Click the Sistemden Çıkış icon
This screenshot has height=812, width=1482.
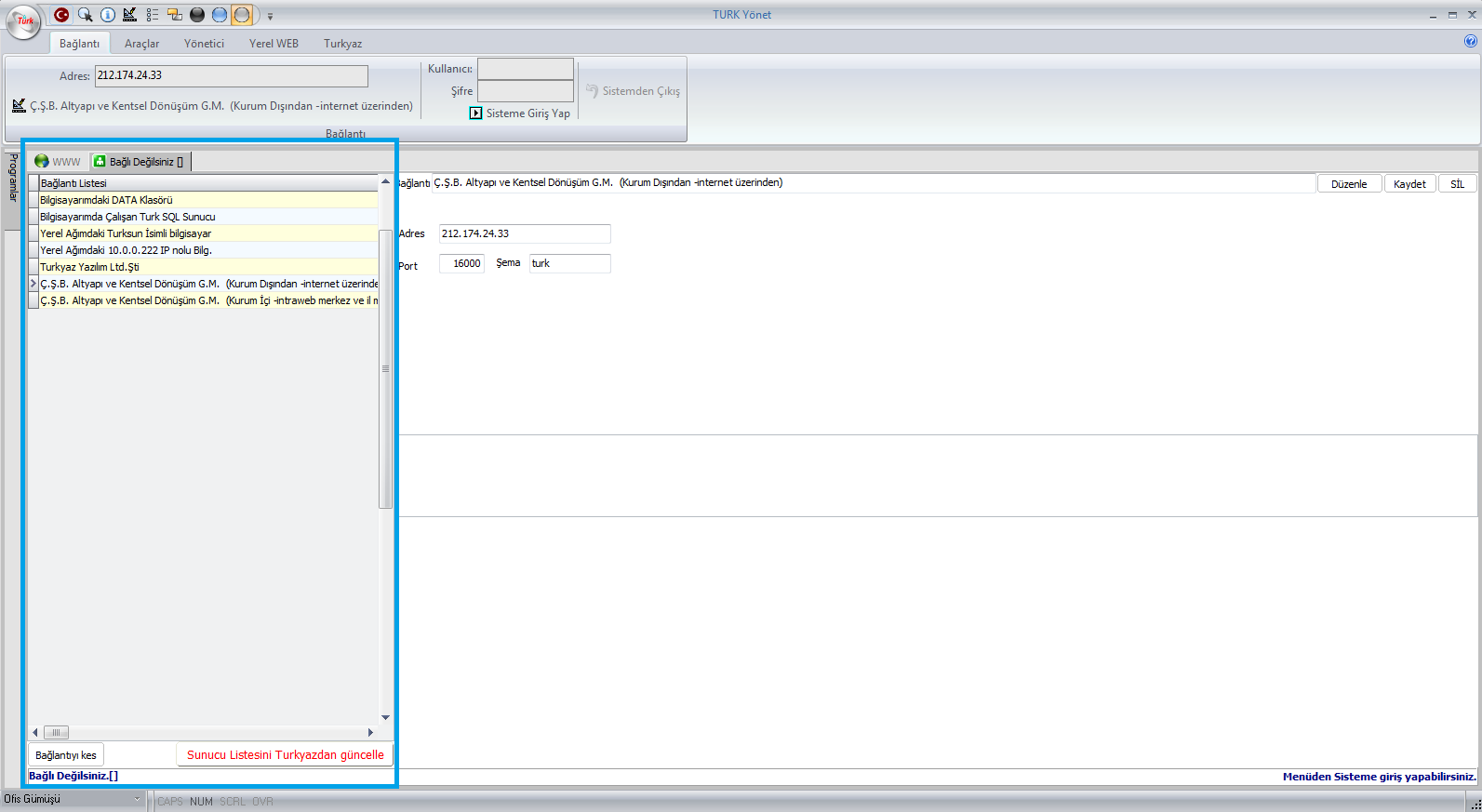pos(592,90)
